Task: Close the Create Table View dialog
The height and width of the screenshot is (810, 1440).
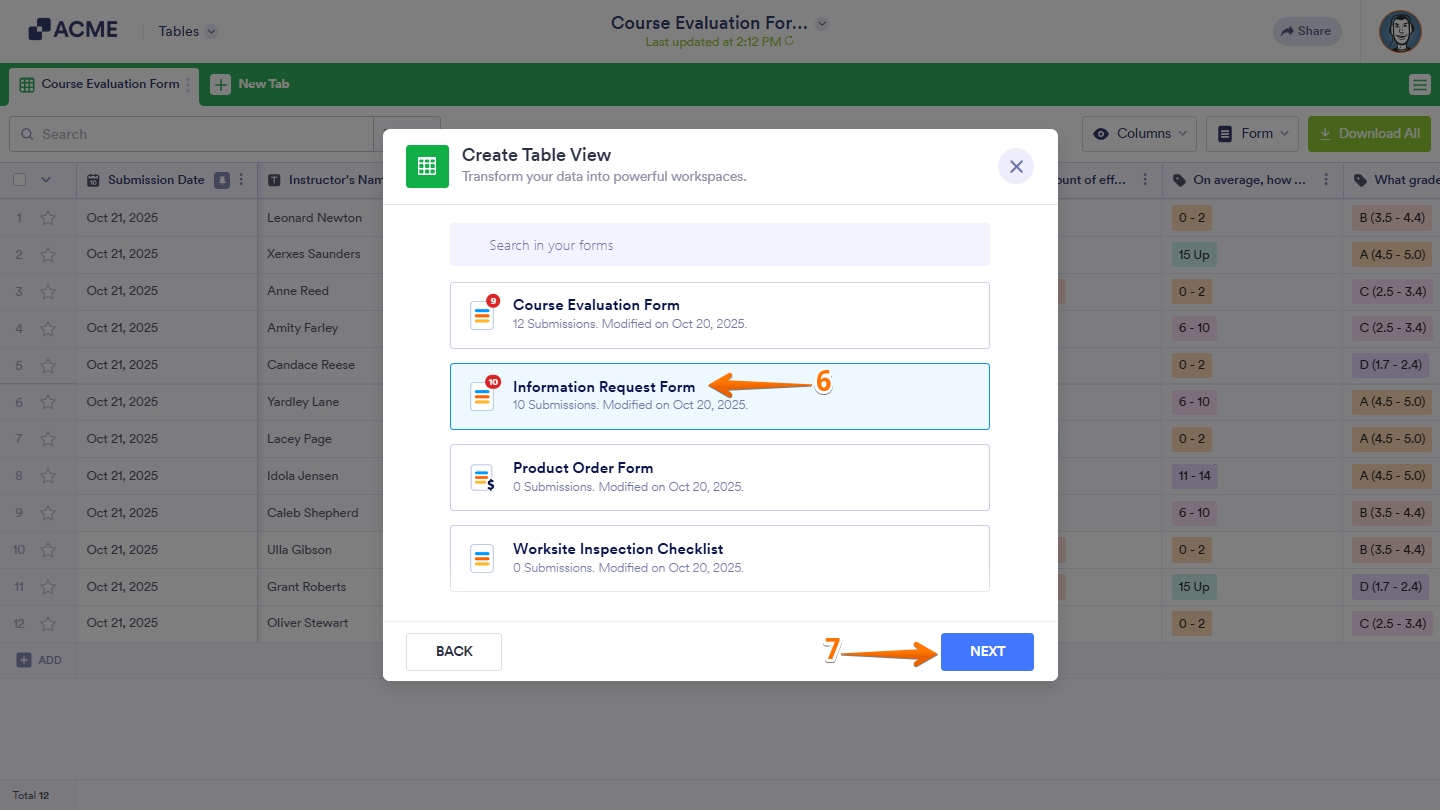Action: click(x=1016, y=167)
